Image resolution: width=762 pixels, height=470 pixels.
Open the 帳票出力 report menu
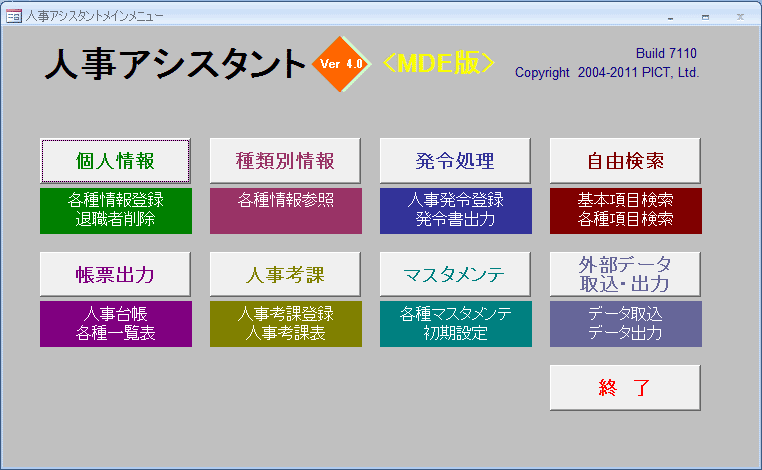coord(115,274)
